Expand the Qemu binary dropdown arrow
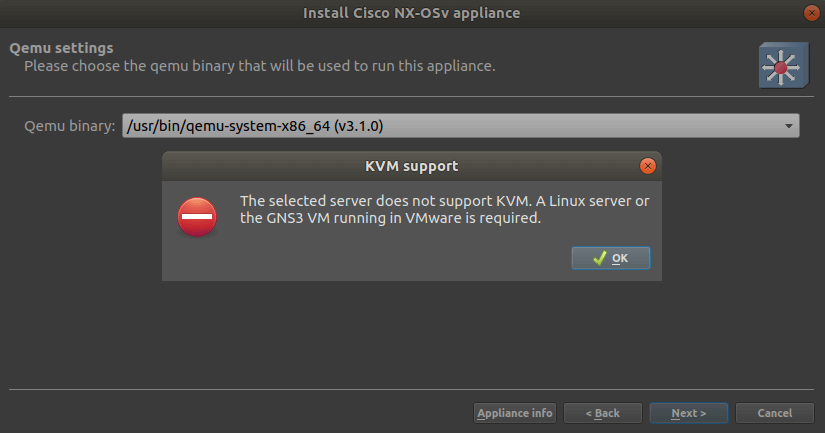 pos(789,126)
